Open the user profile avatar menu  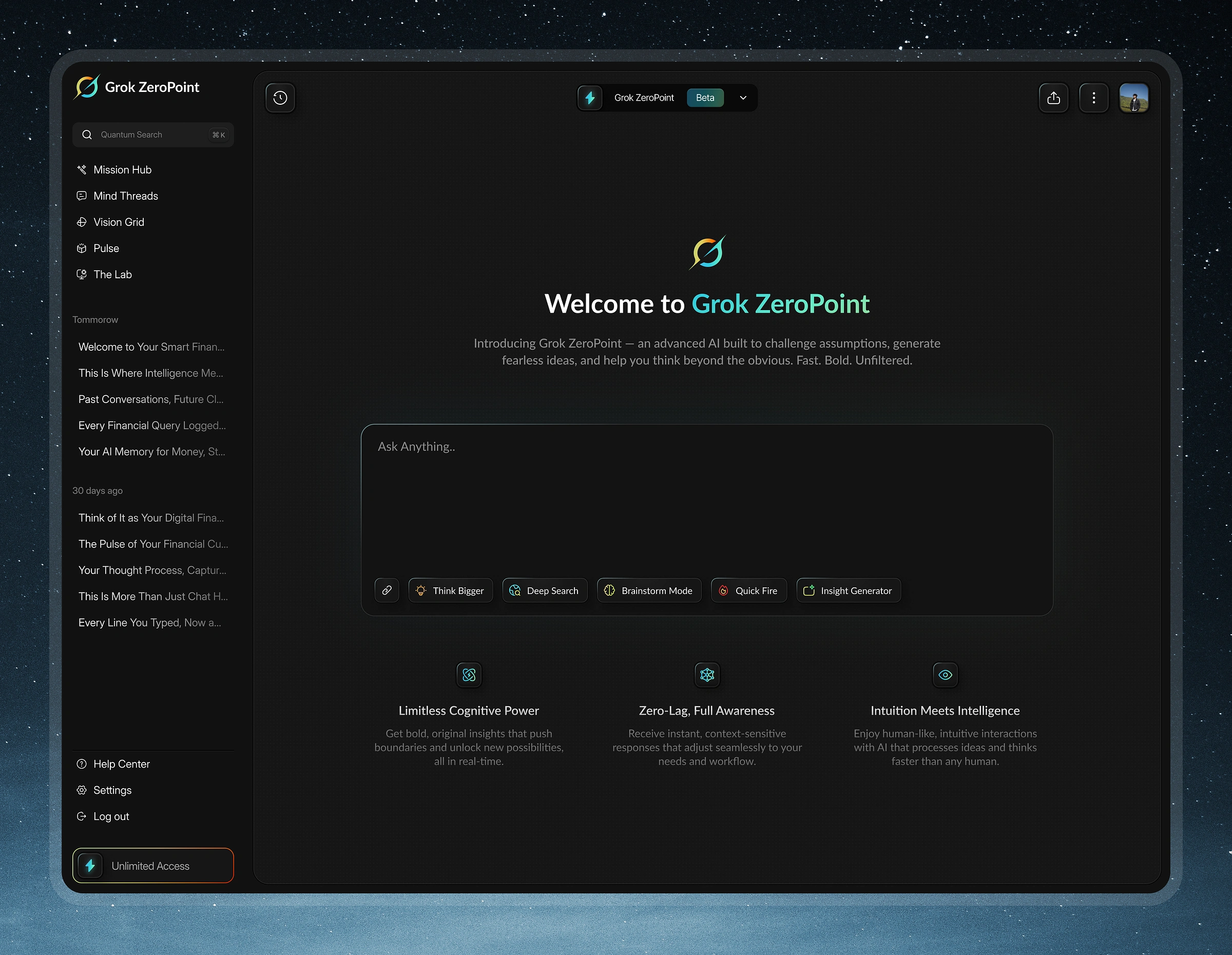pyautogui.click(x=1133, y=98)
